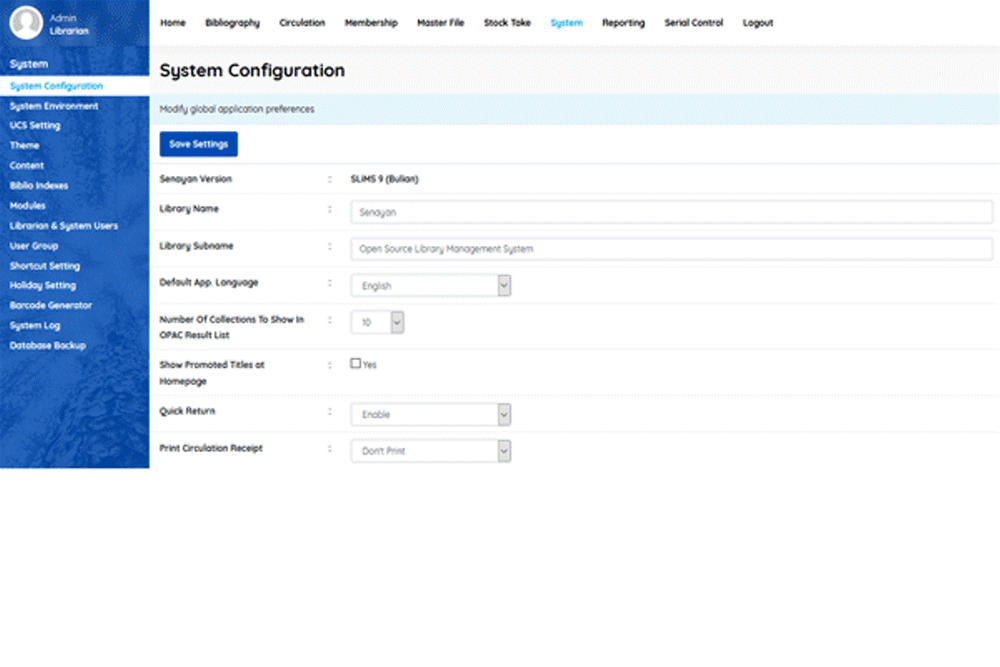Open Librarian & System Users settings
The width and height of the screenshot is (1000, 667).
(63, 225)
